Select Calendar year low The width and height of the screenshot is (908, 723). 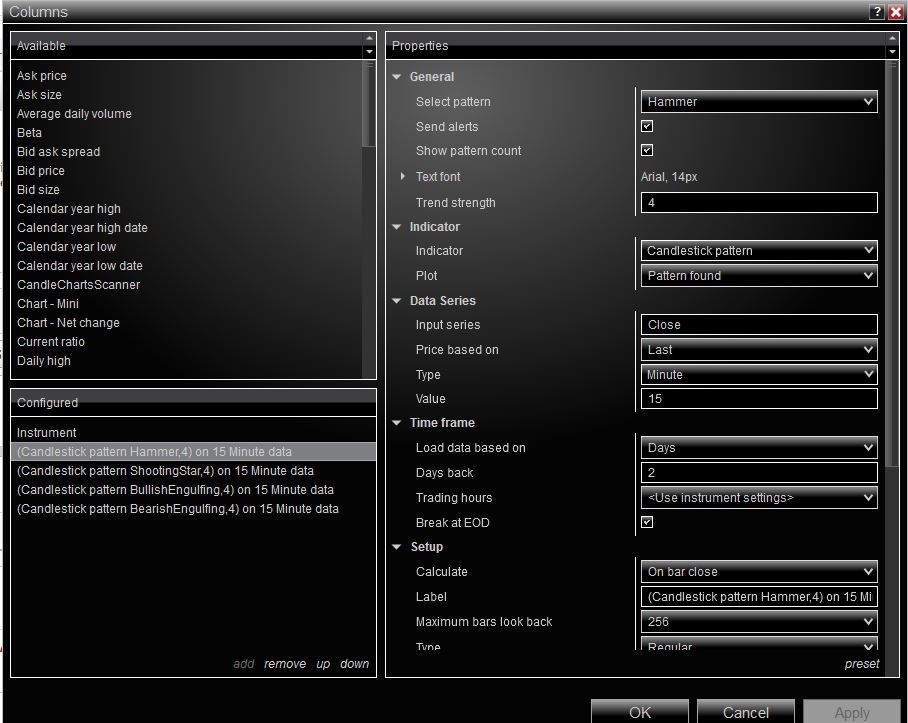pyautogui.click(x=67, y=247)
